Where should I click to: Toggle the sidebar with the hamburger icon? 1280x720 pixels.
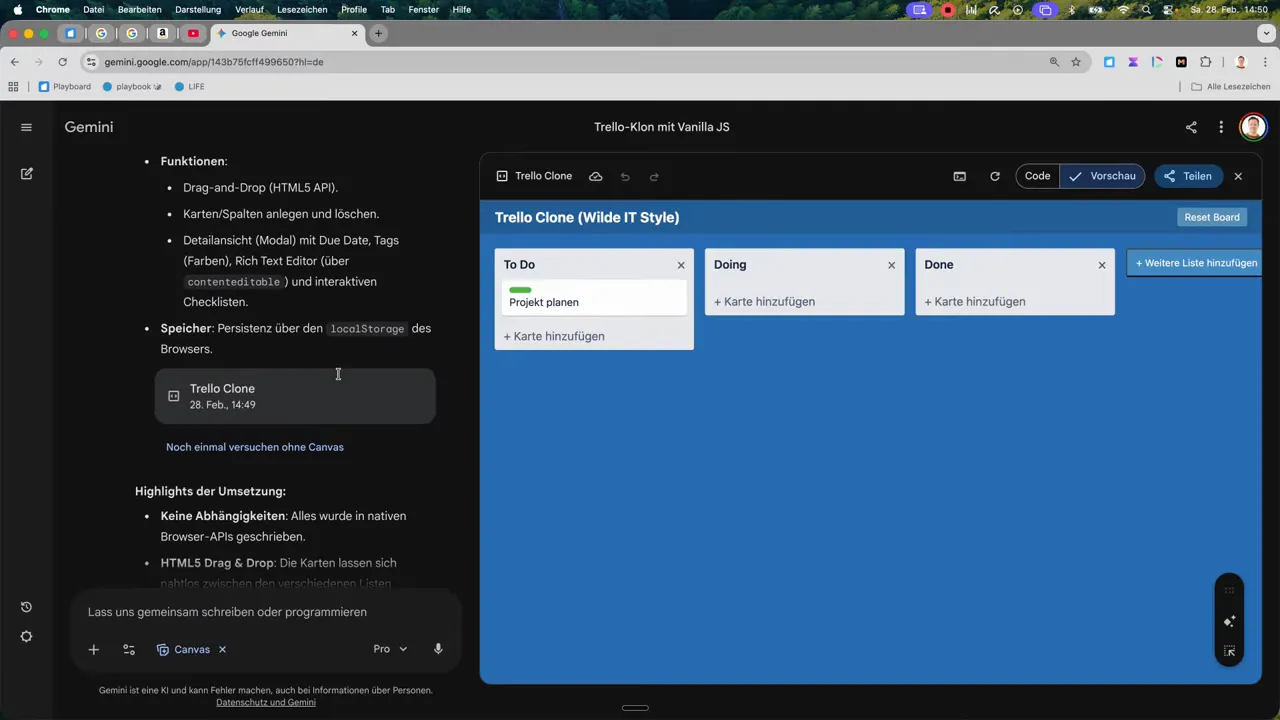point(26,127)
